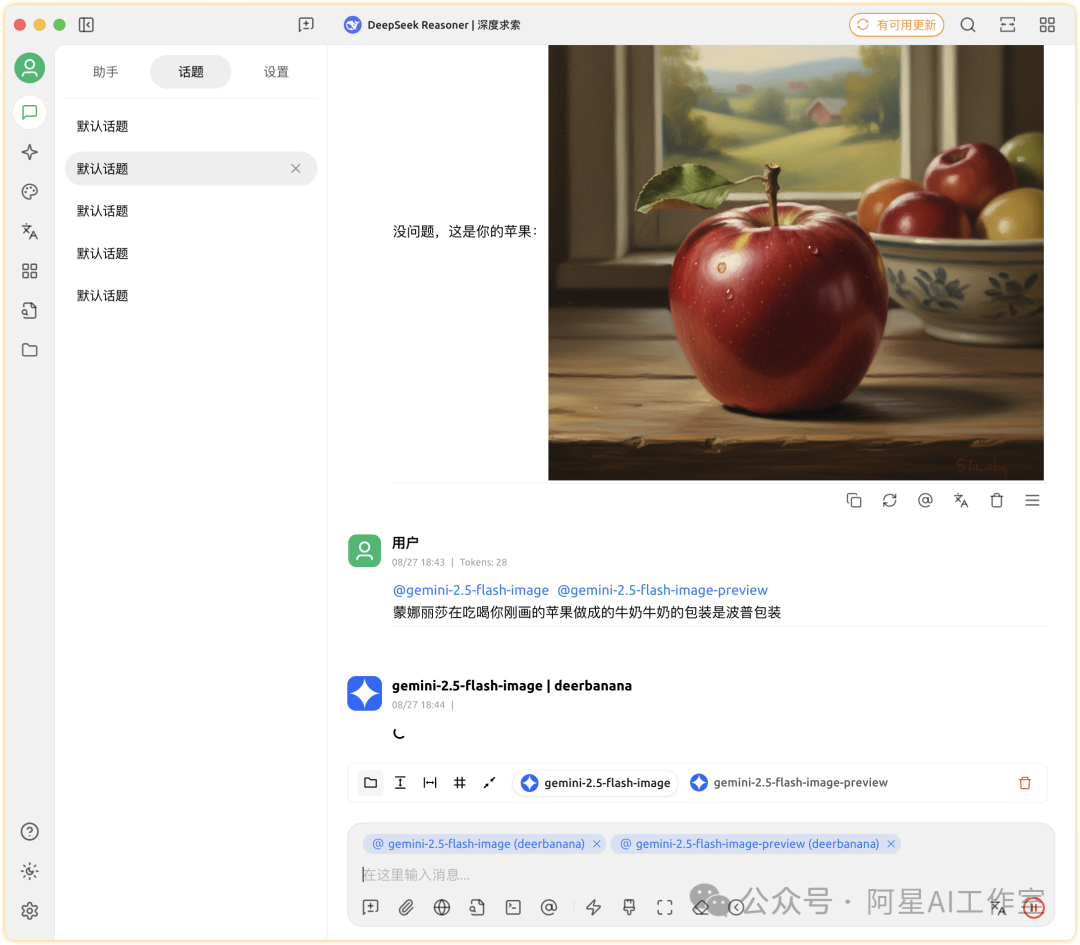The width and height of the screenshot is (1080, 945).
Task: Open the search icon in title bar
Action: click(x=968, y=25)
